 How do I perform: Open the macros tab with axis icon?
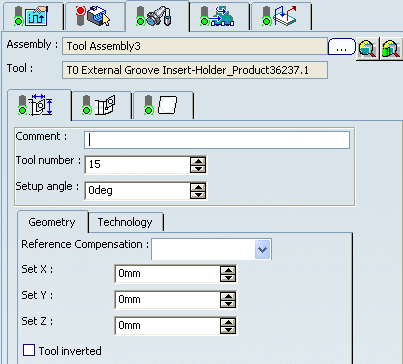(281, 16)
